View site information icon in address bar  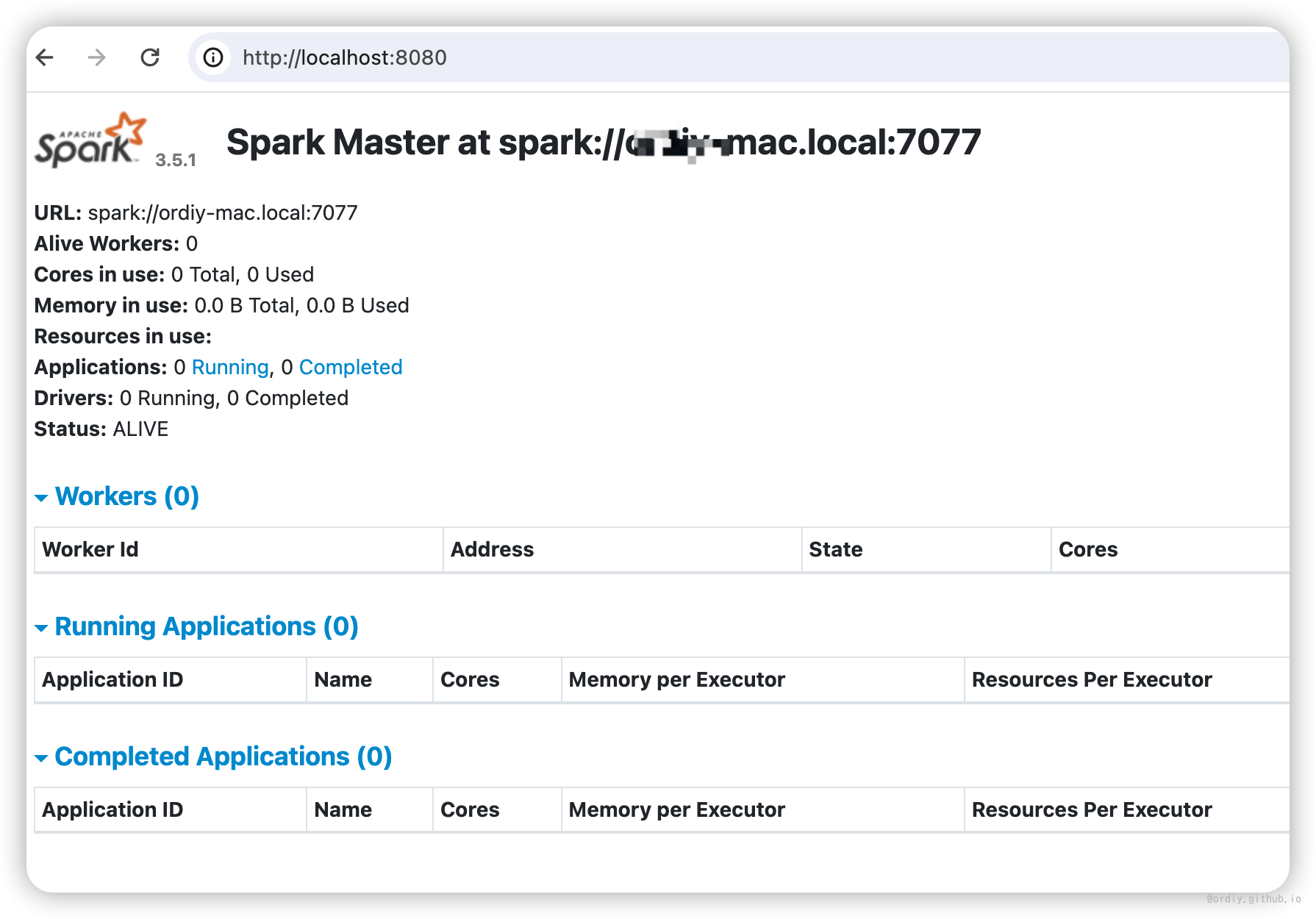tap(213, 57)
